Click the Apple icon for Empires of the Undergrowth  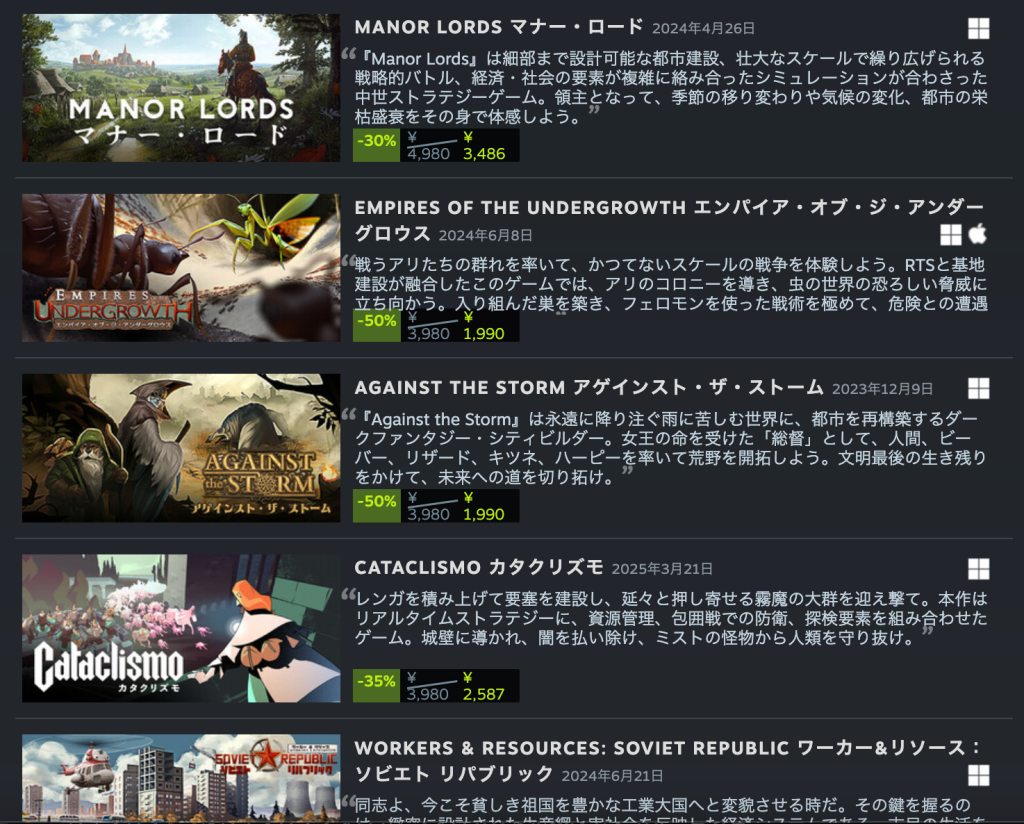click(x=977, y=234)
